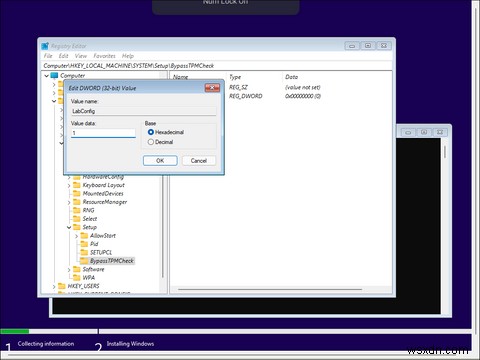Click the registry path address bar
Viewport: 480px width, 360px height.
coord(217,66)
